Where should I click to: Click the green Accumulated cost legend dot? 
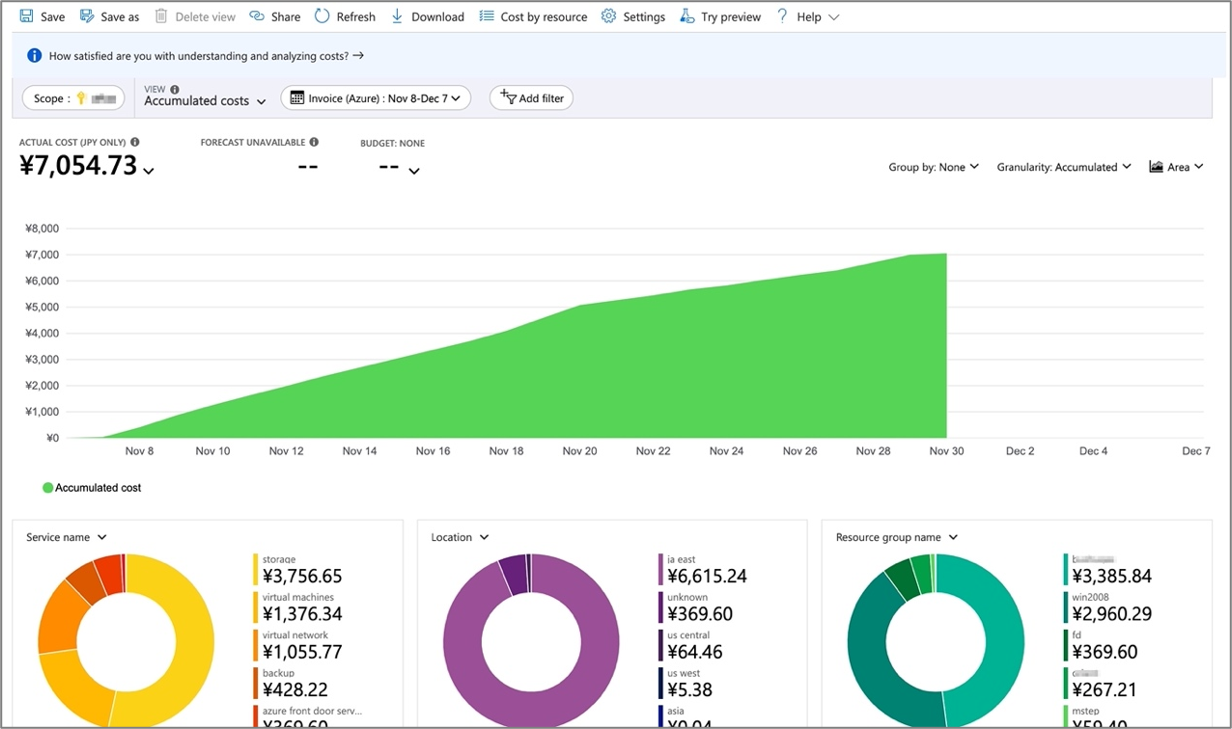(48, 488)
